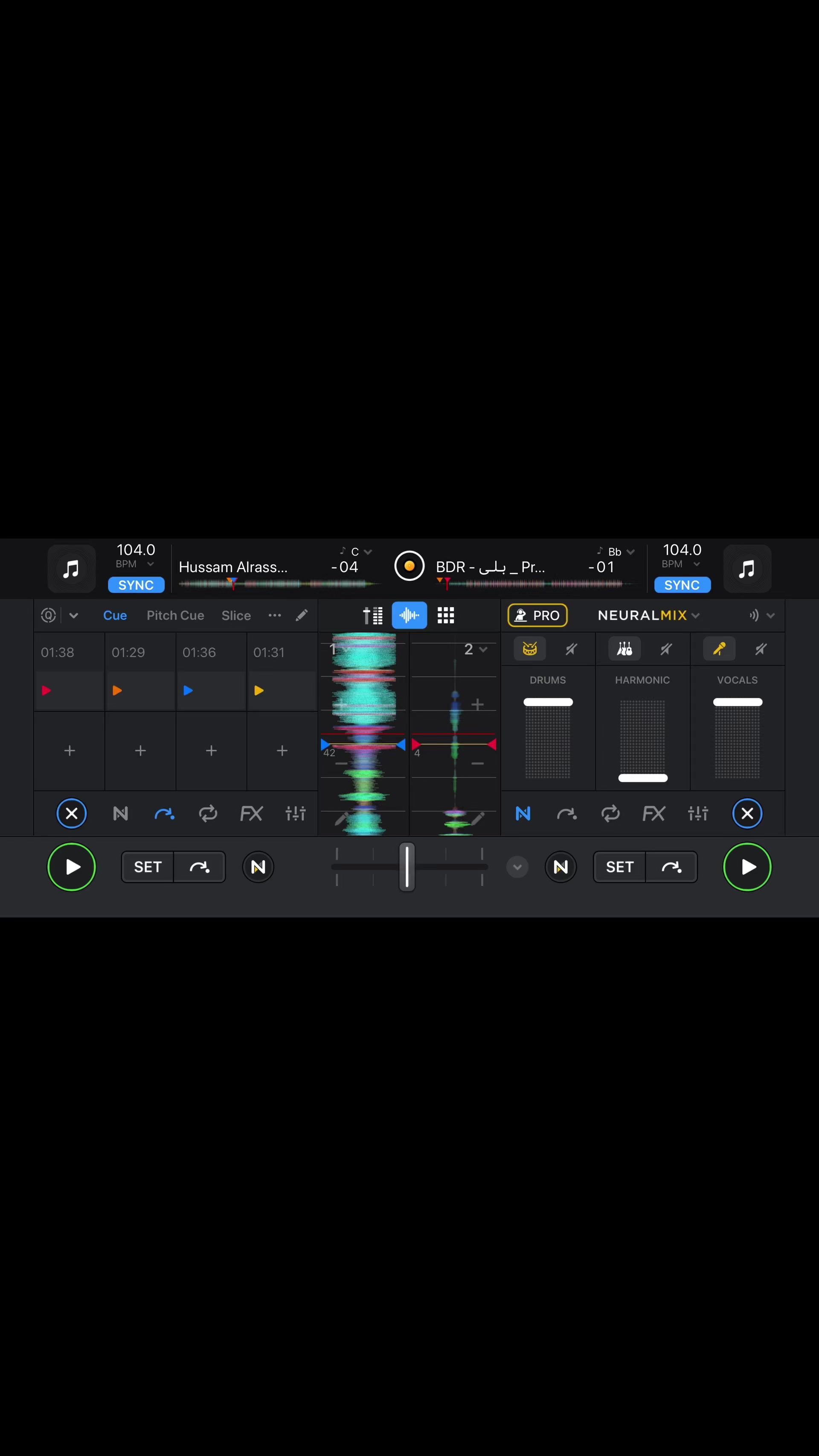This screenshot has height=1456, width=819.
Task: Select the waveform view button
Action: (x=409, y=615)
